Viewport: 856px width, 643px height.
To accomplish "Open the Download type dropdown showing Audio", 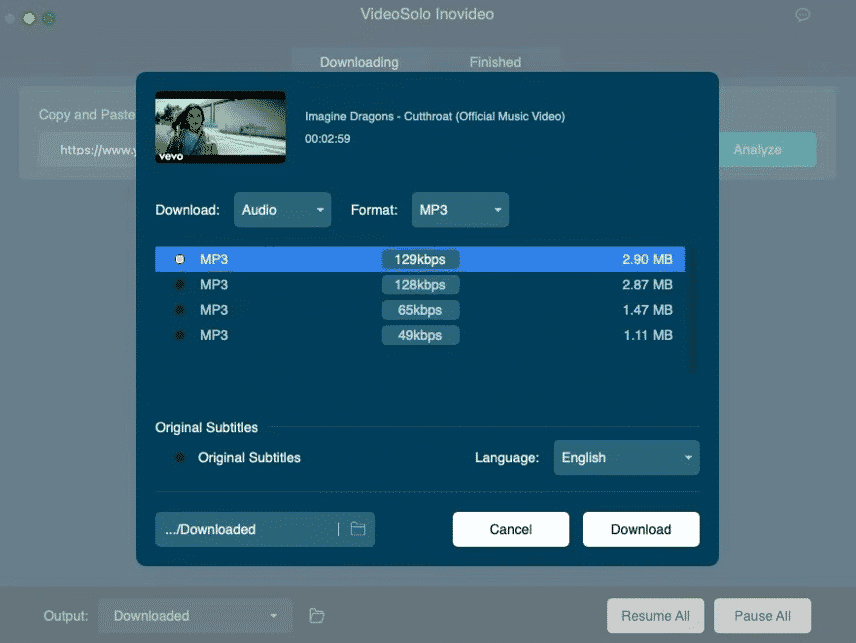I will coord(282,210).
